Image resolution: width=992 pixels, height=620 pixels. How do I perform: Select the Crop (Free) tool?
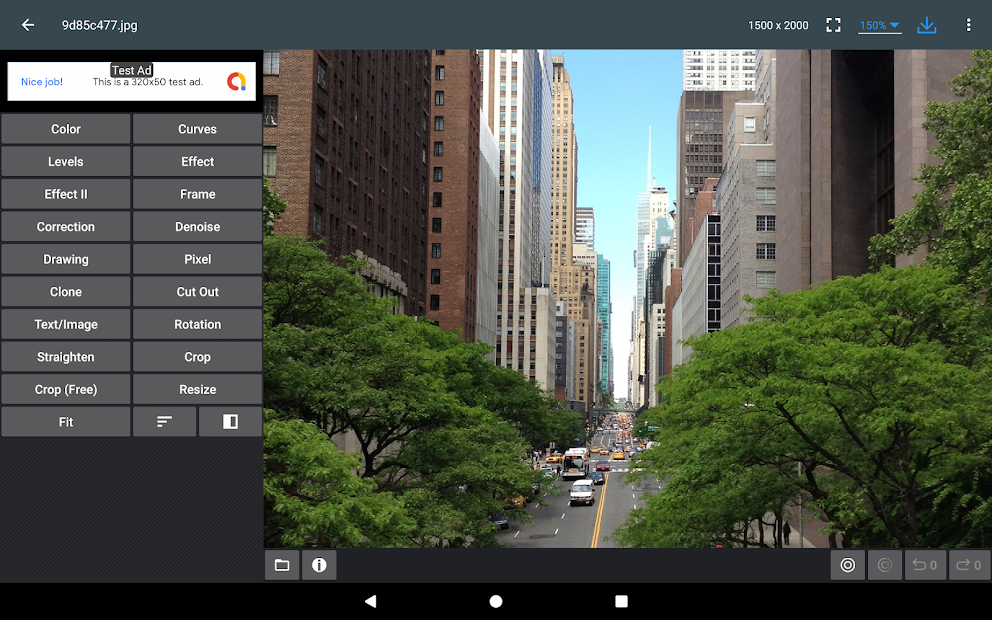[x=65, y=389]
